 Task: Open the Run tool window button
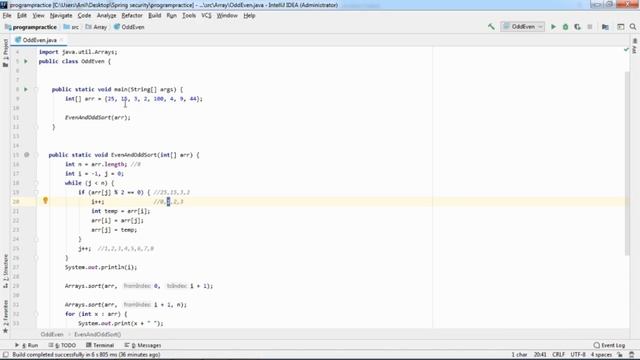pos(27,345)
